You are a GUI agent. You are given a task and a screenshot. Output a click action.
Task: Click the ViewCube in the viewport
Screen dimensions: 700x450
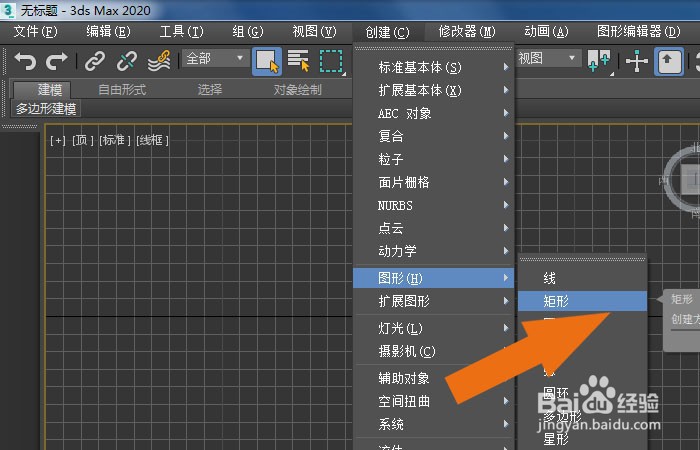683,181
